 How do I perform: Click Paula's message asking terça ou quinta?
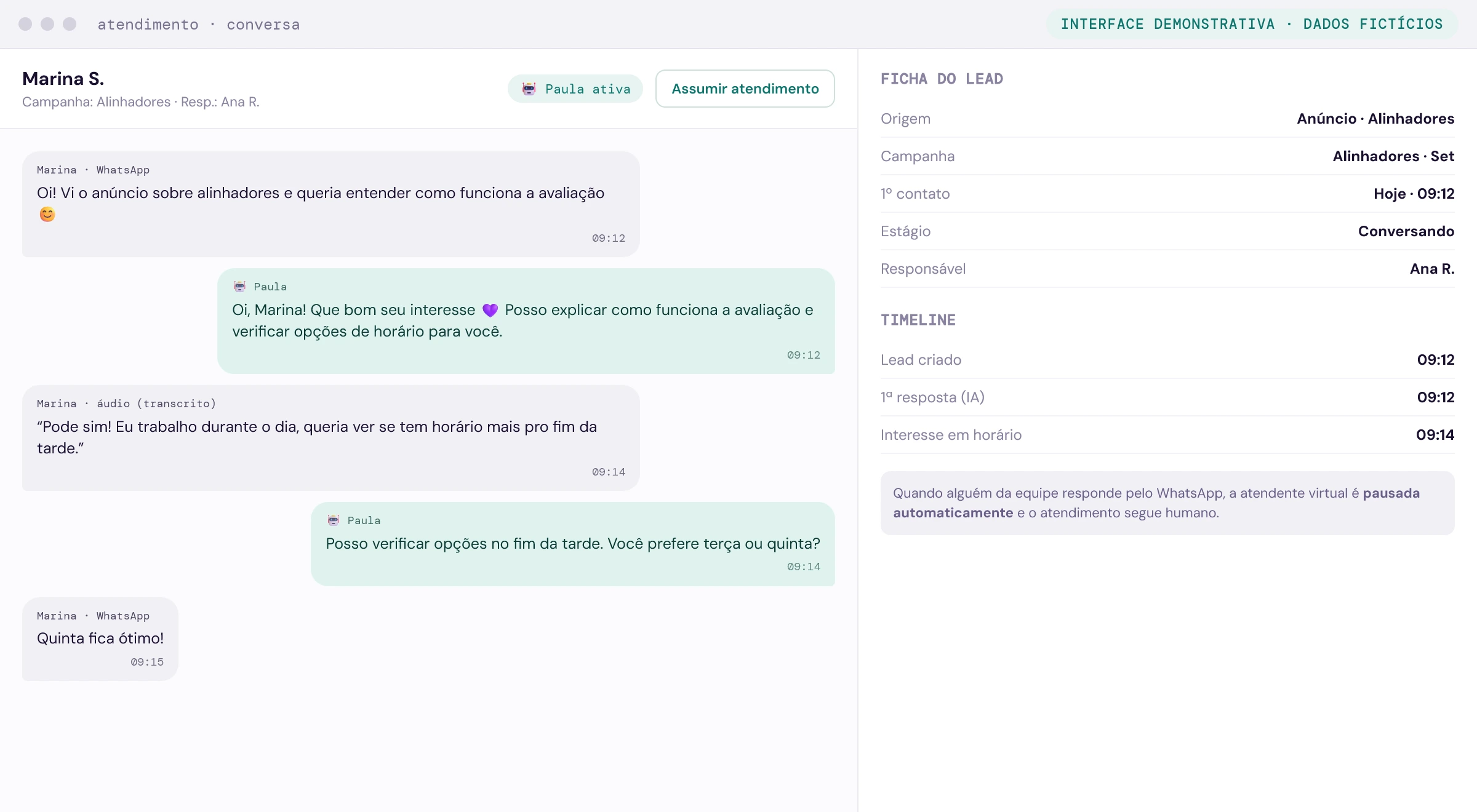(x=573, y=544)
